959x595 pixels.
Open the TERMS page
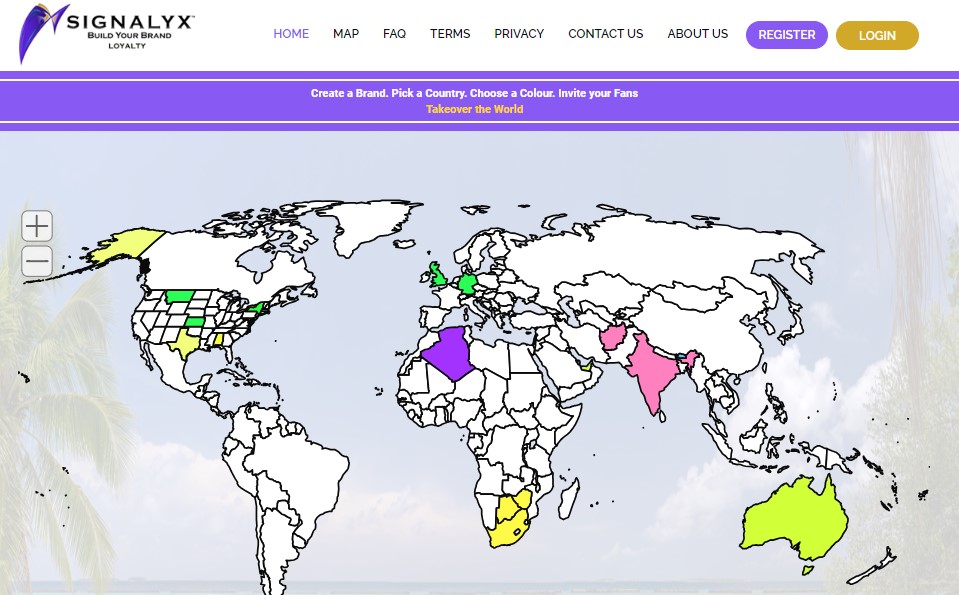click(x=450, y=33)
